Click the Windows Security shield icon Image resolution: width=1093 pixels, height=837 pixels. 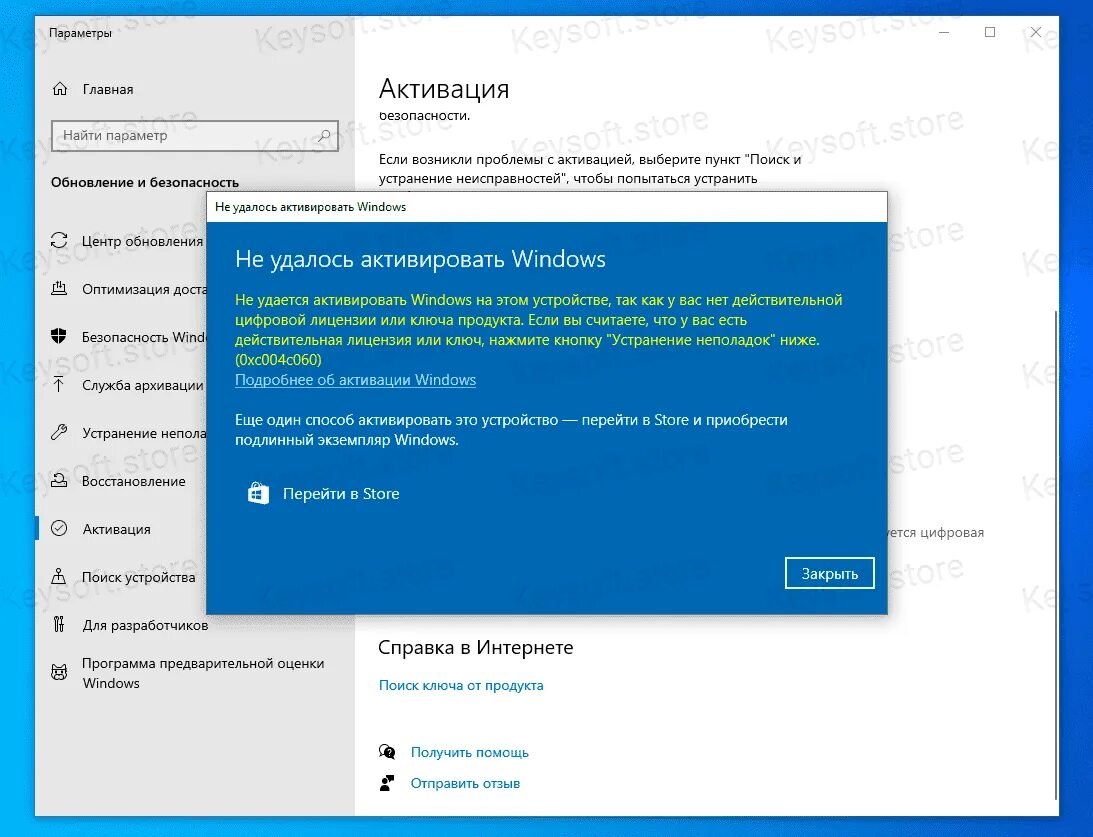pyautogui.click(x=59, y=337)
